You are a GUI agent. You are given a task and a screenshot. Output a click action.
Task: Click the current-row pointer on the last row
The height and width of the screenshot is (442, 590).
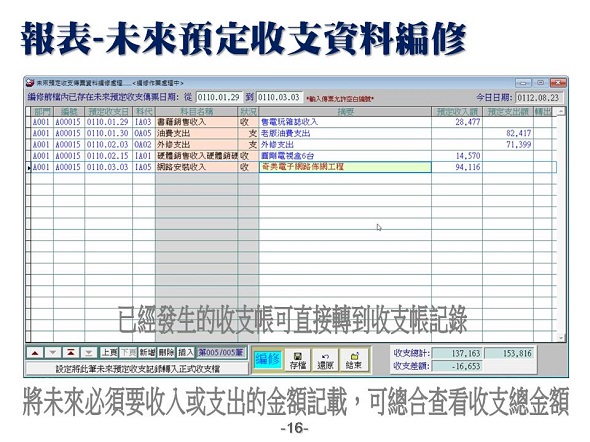[29, 168]
